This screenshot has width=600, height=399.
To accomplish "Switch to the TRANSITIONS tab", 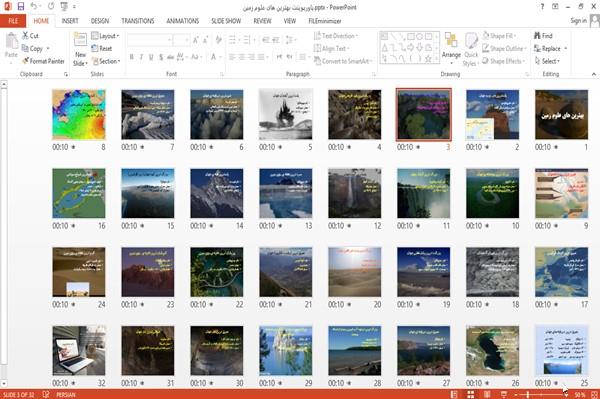I will [138, 21].
